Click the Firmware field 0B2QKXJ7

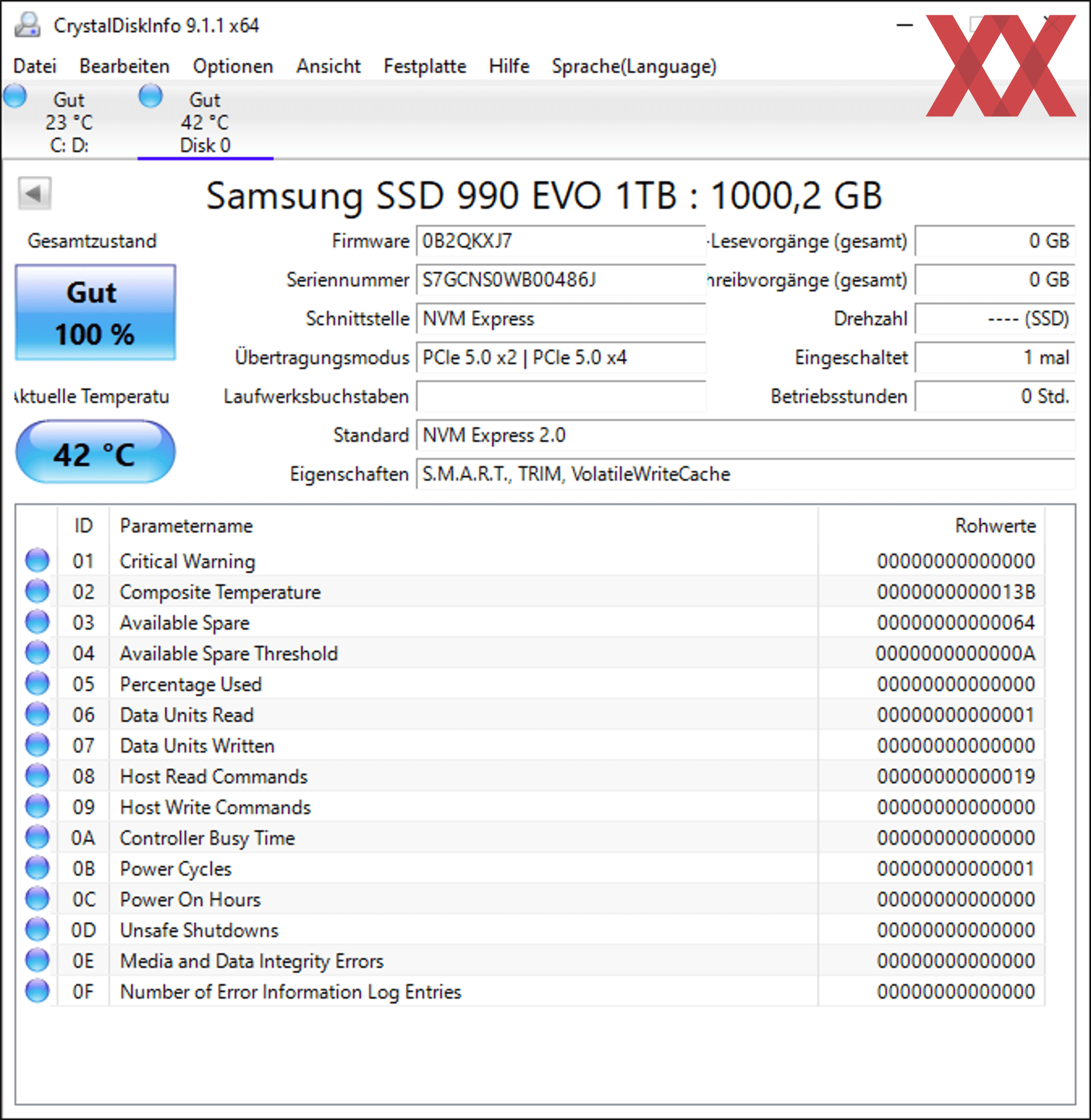561,241
